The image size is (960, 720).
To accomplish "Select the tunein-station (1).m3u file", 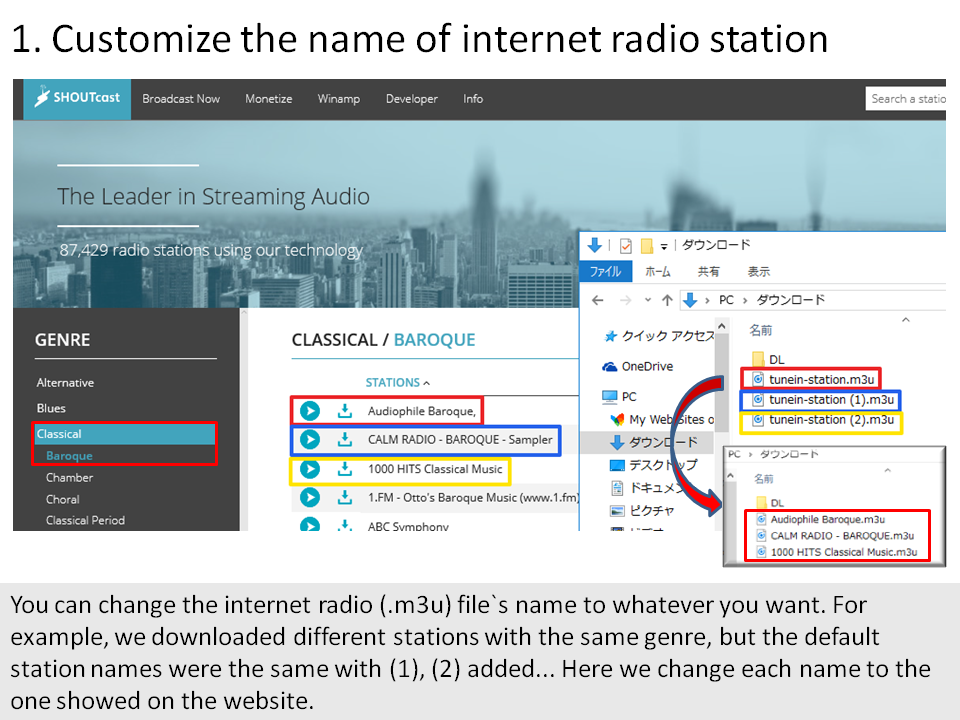I will (823, 399).
